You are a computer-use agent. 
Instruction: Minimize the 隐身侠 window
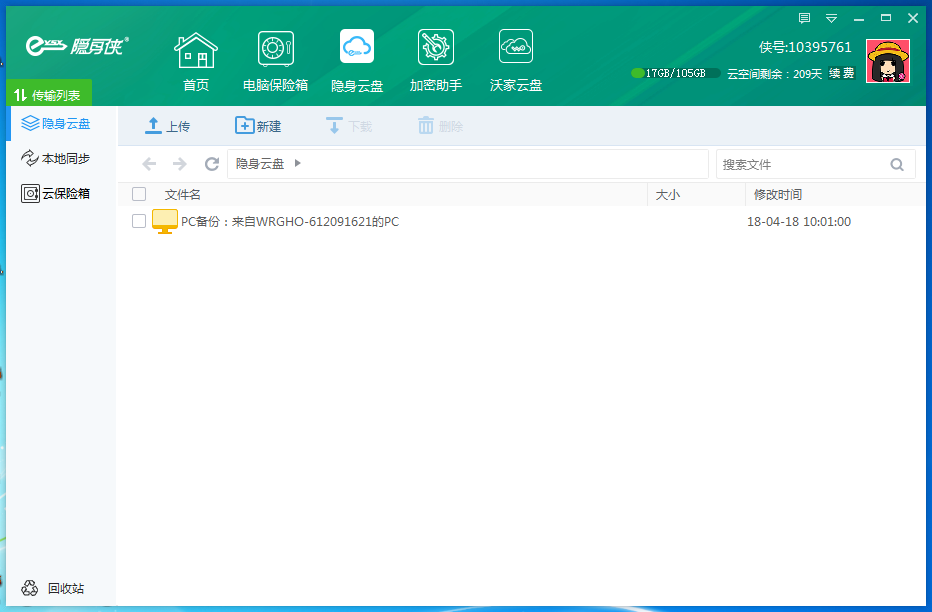[x=859, y=18]
